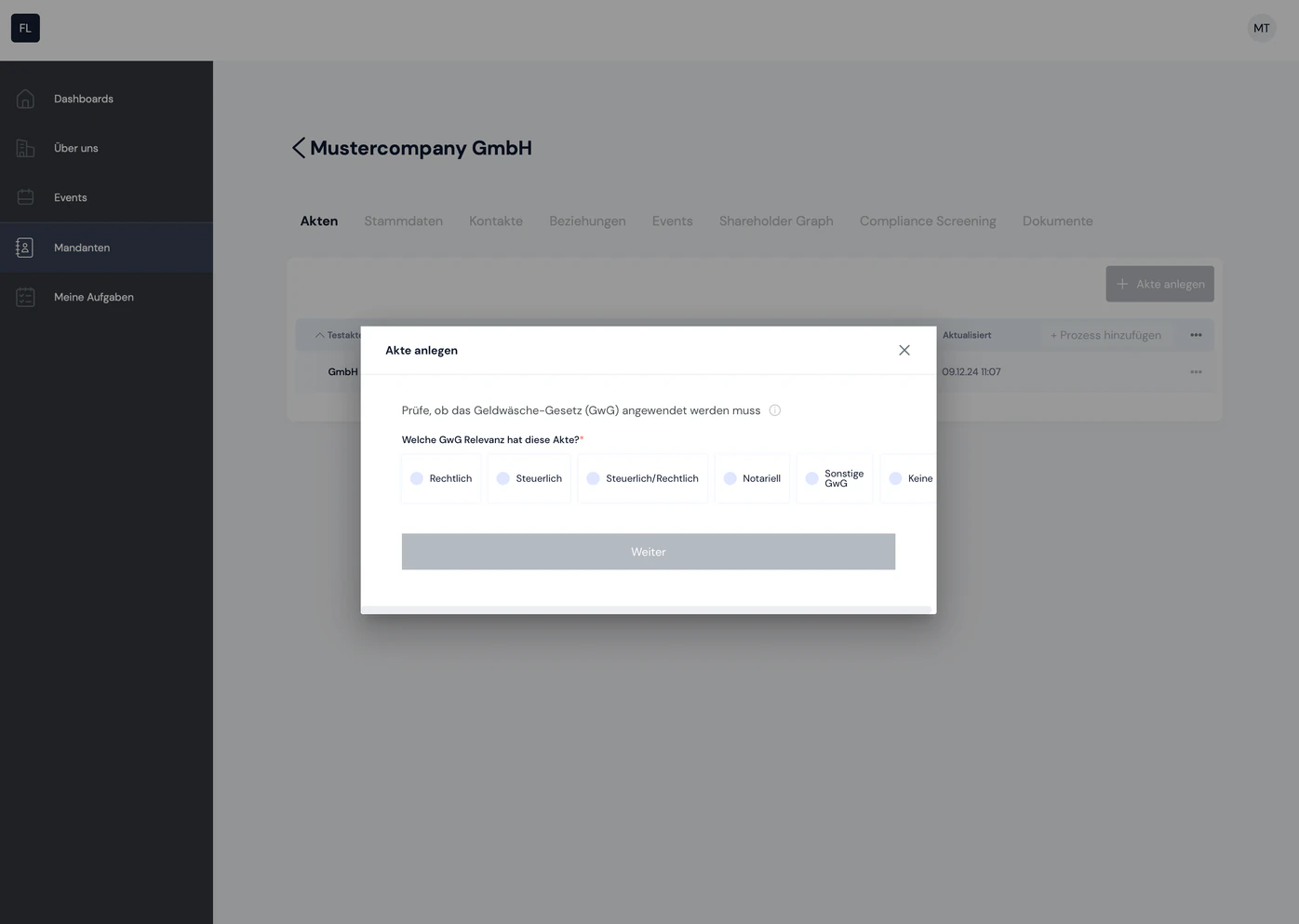Click the Mandanten contacts icon
Screen dimensions: 1299x924
25,248
